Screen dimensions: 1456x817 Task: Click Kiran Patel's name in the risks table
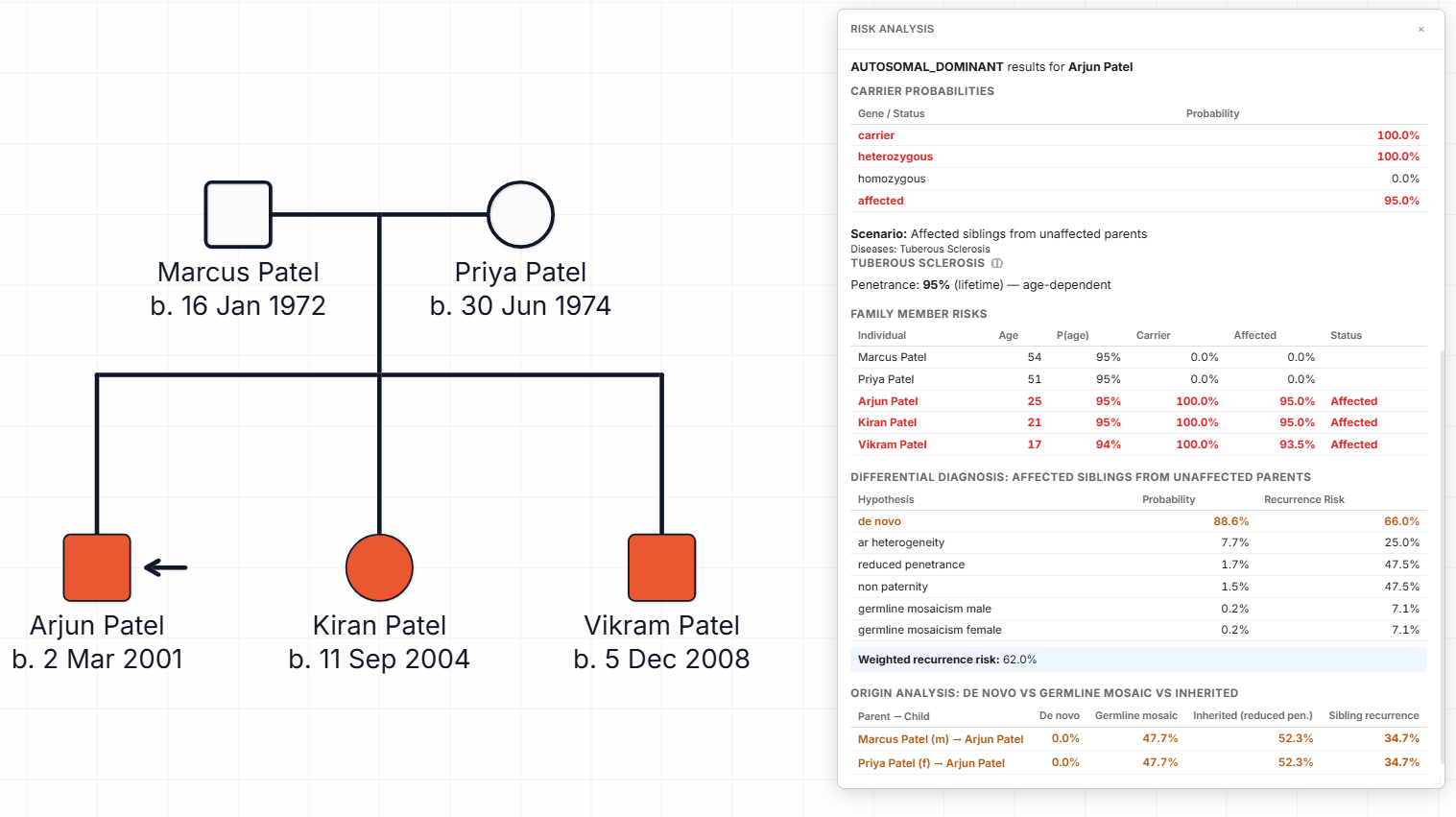tap(885, 422)
